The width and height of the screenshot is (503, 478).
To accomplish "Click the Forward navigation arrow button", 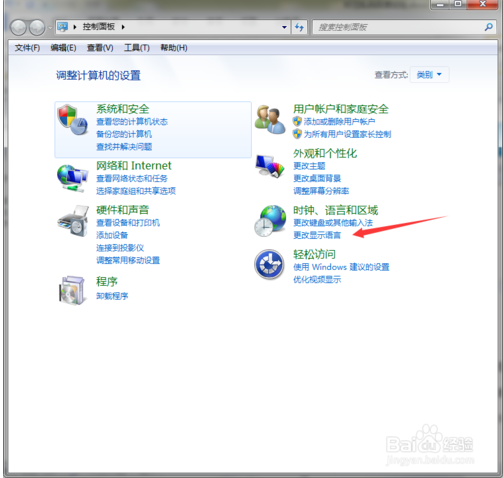I will coord(37,27).
